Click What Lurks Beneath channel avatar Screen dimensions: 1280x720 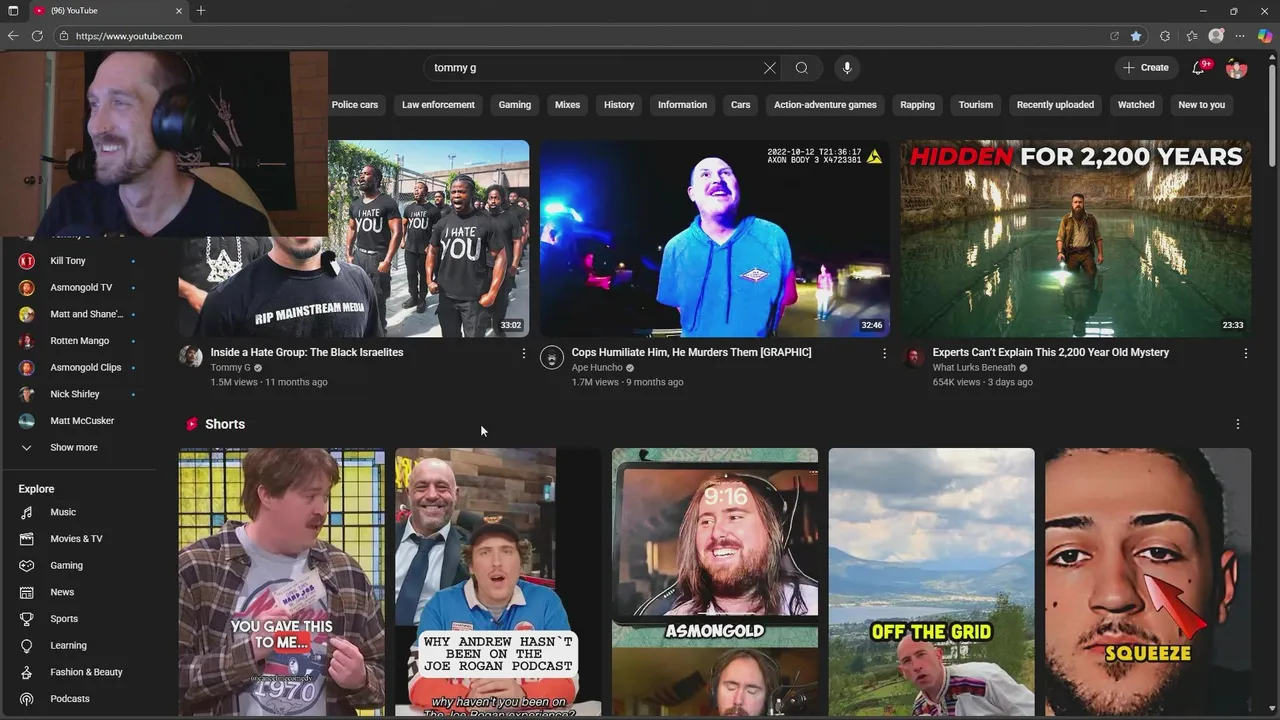(913, 357)
